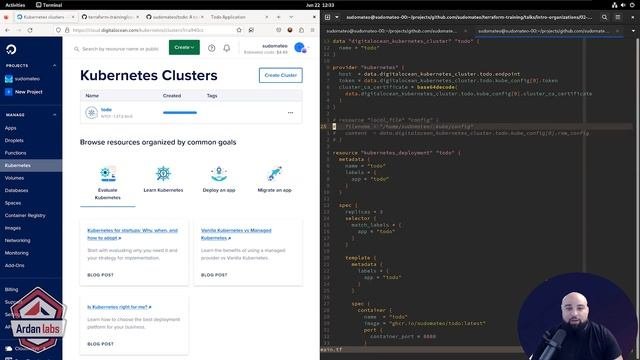Open the list all browser tabs chevron
Viewport: 640px width, 360px height.
(291, 17)
